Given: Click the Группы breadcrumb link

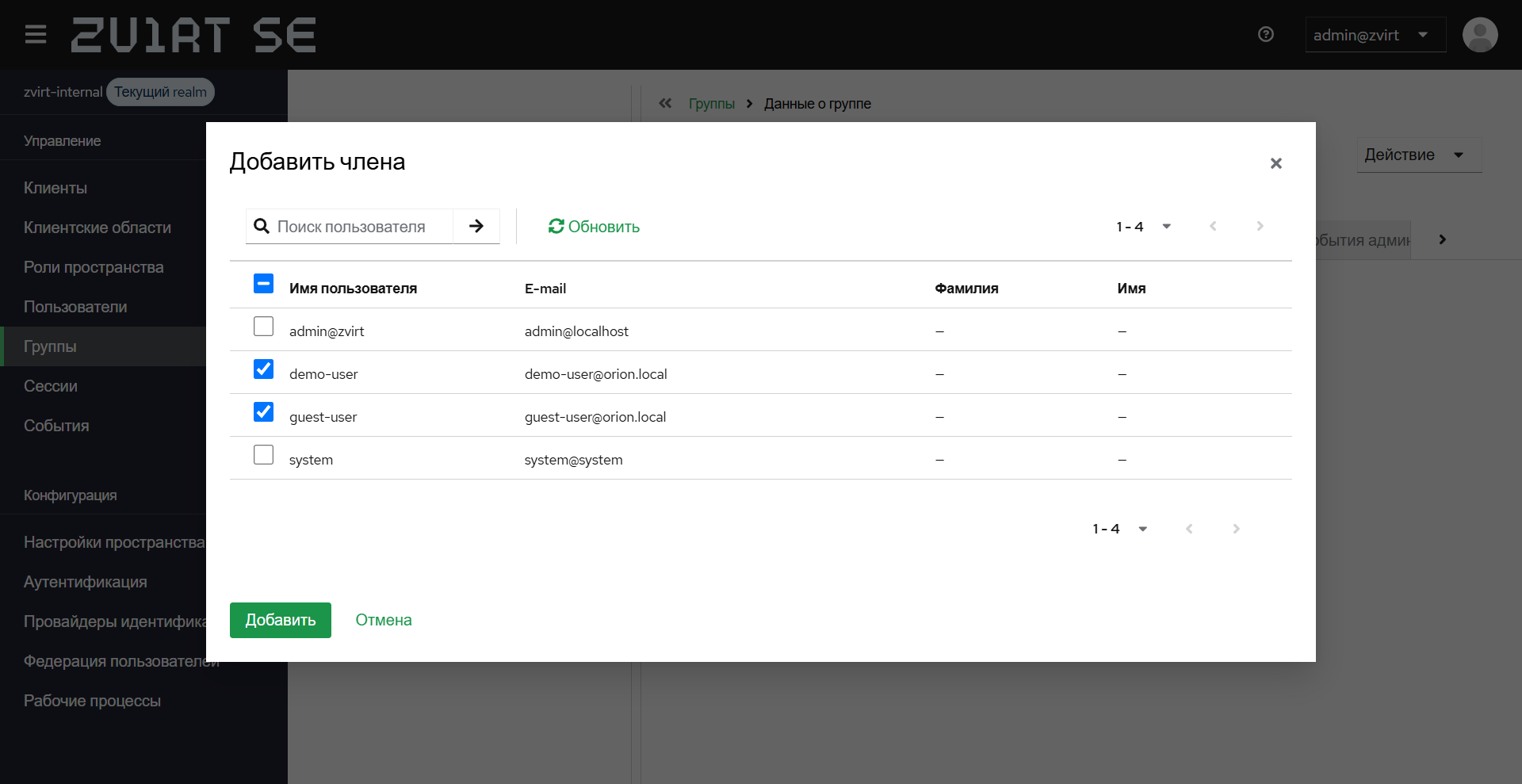Looking at the screenshot, I should [x=712, y=104].
